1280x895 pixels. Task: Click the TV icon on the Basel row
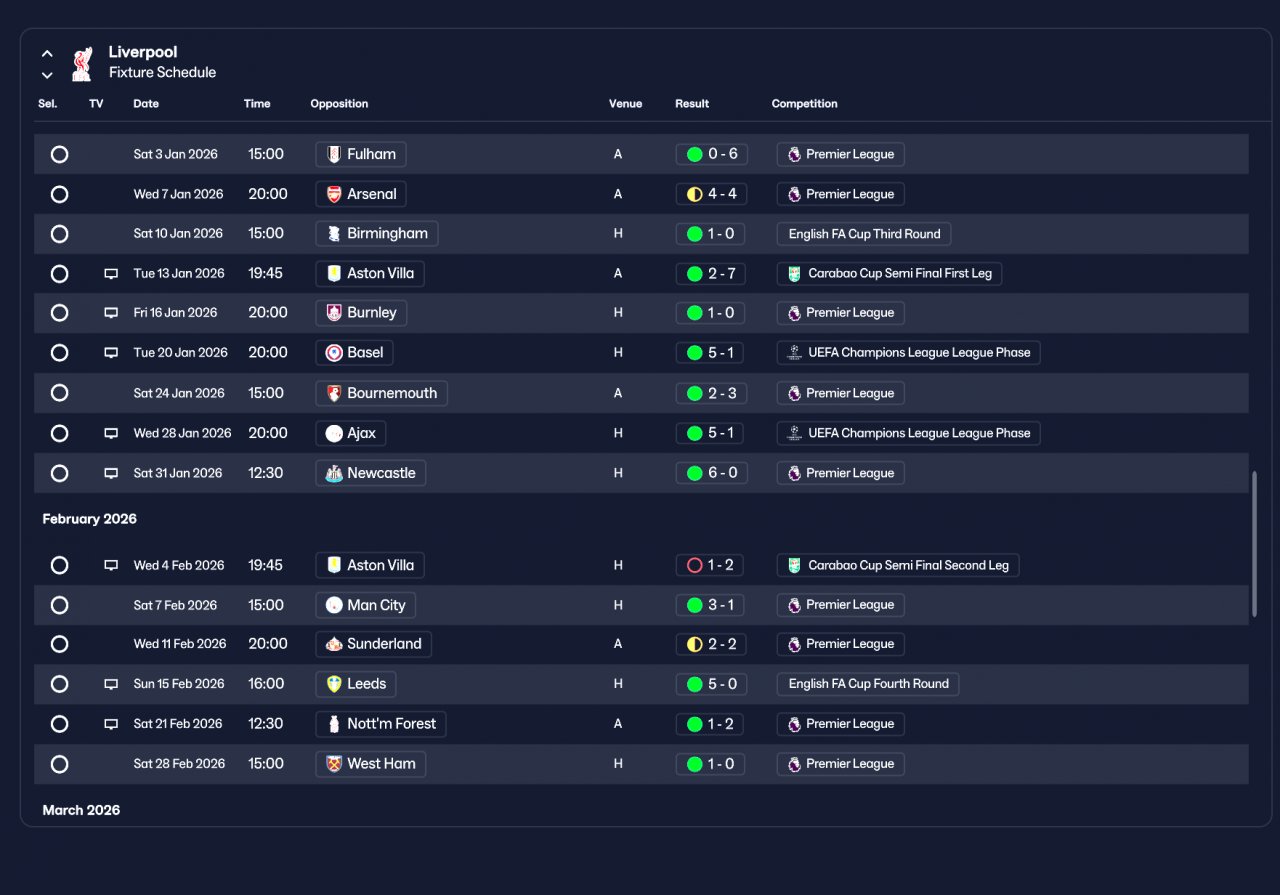pyautogui.click(x=111, y=353)
